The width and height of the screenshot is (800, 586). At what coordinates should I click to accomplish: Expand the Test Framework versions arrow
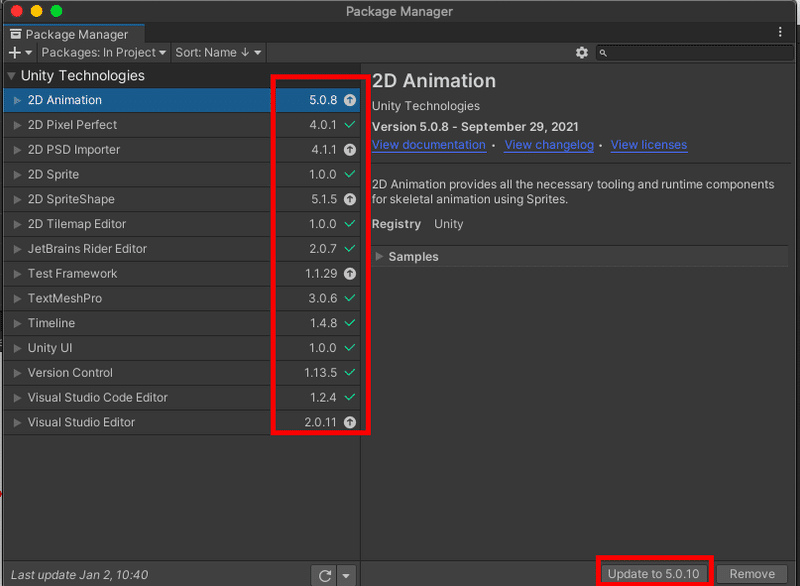pyautogui.click(x=17, y=274)
